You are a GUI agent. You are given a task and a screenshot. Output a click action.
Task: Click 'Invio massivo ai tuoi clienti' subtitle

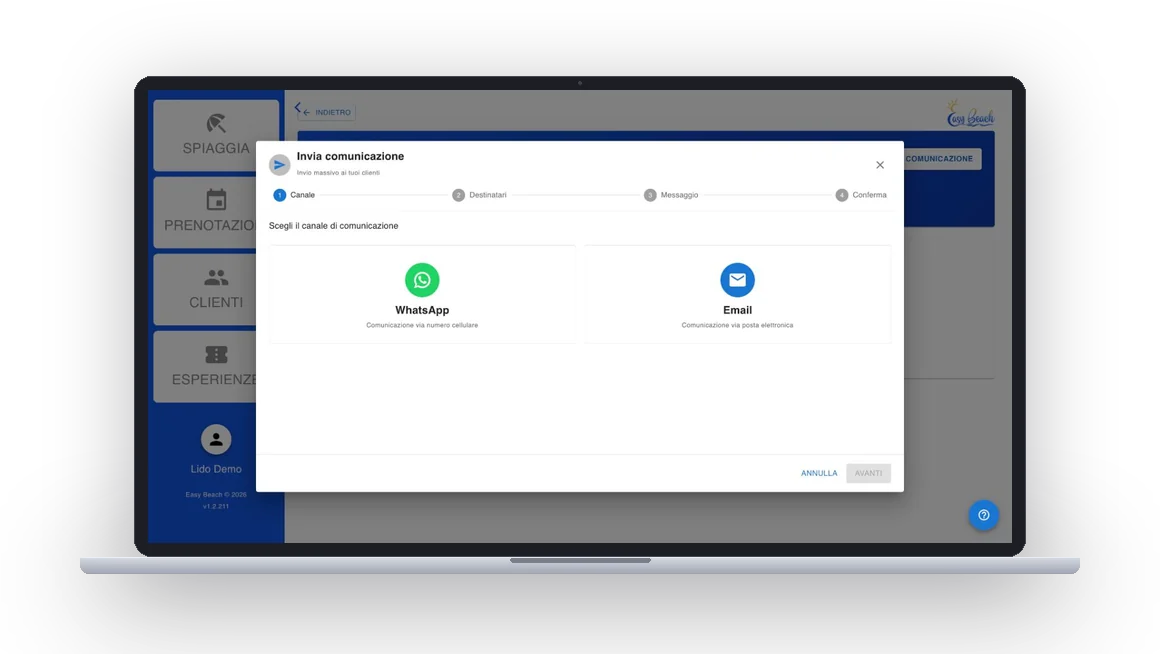(x=338, y=173)
